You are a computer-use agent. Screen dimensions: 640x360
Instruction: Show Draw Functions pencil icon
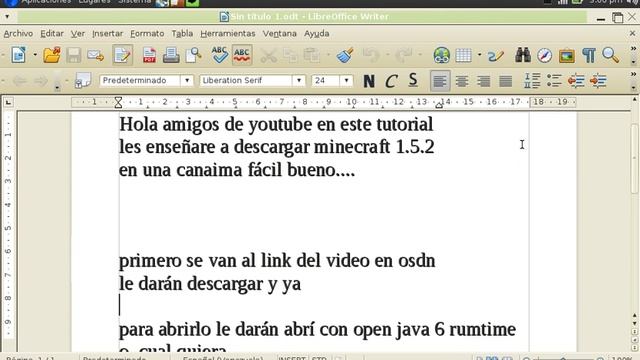coord(496,56)
